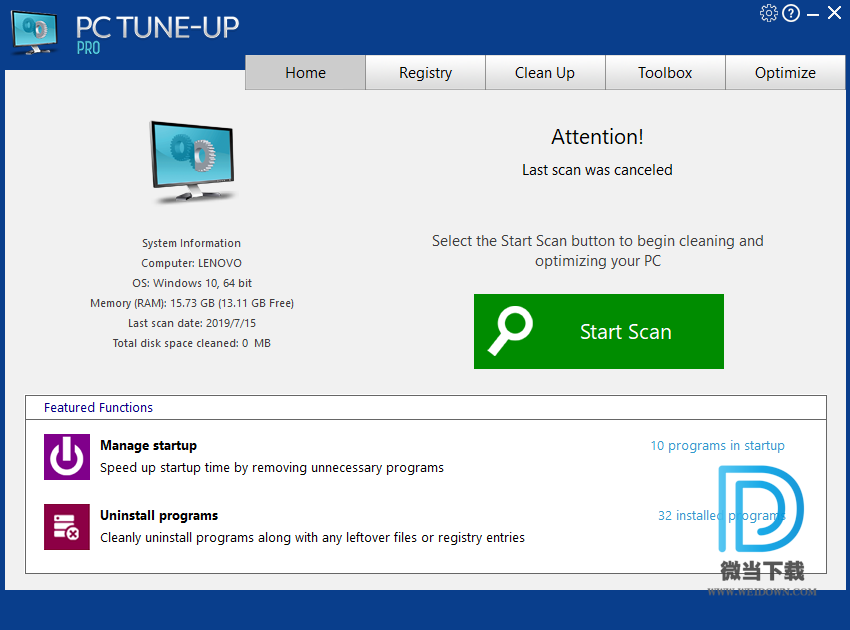Switch to the Home tab

(305, 72)
